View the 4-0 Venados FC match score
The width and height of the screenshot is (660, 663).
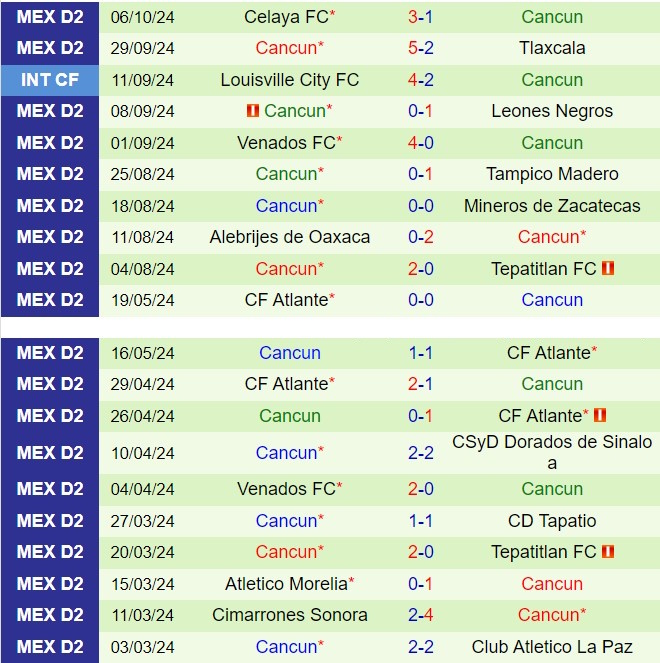pos(420,143)
